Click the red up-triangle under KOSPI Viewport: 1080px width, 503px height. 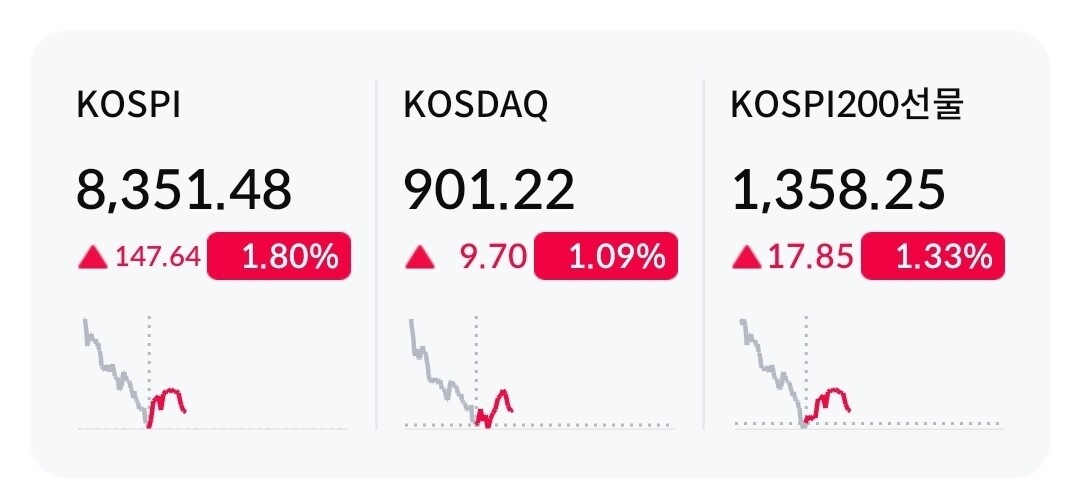click(x=93, y=258)
